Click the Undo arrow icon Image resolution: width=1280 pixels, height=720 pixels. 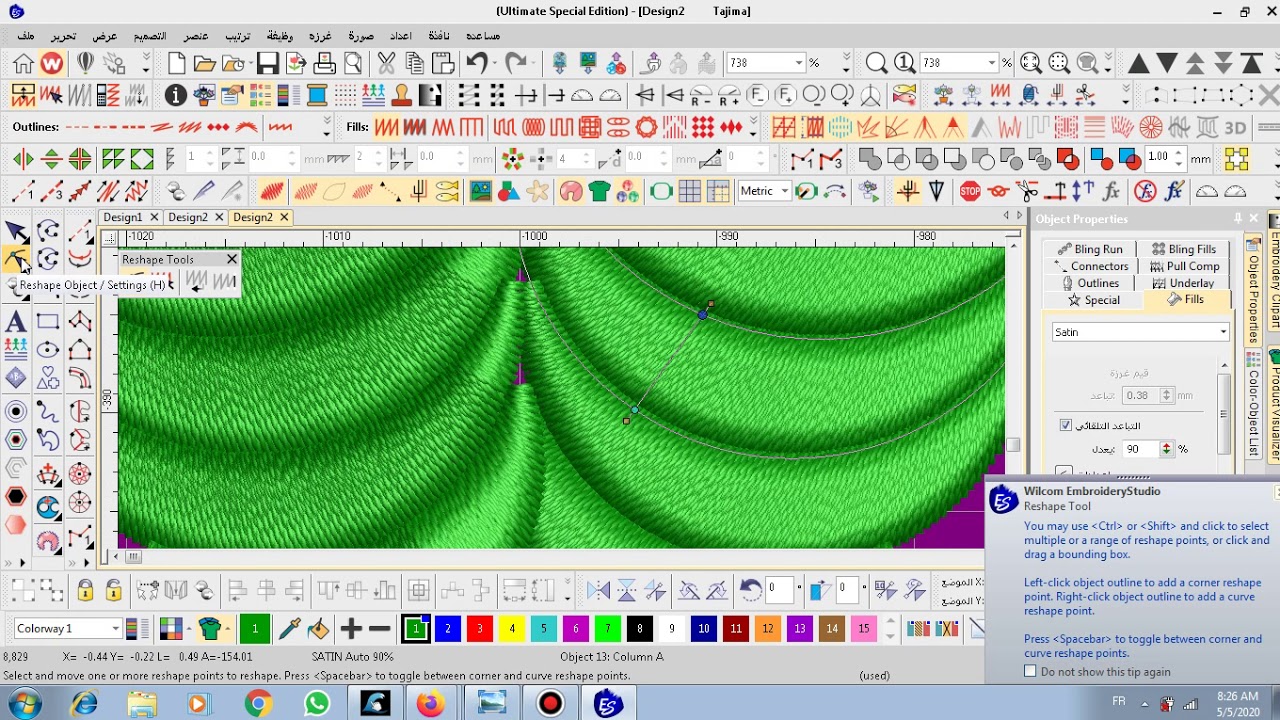[476, 63]
